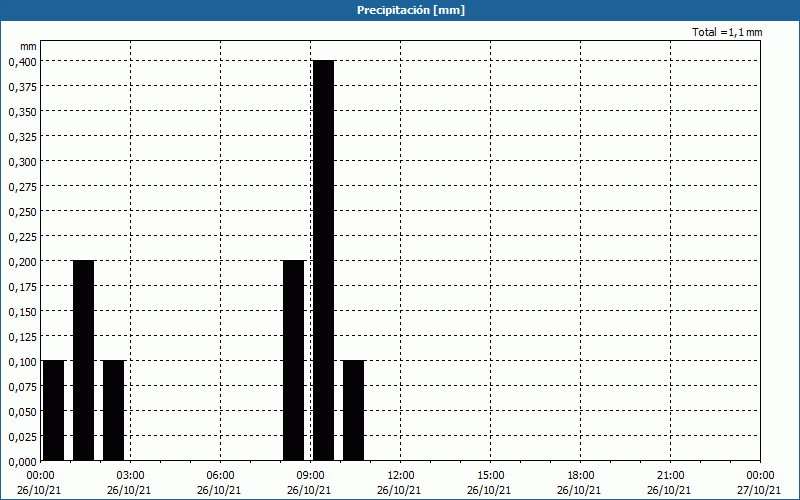The width and height of the screenshot is (800, 500).
Task: Click the 0,000 y-axis label
Action: [23, 462]
